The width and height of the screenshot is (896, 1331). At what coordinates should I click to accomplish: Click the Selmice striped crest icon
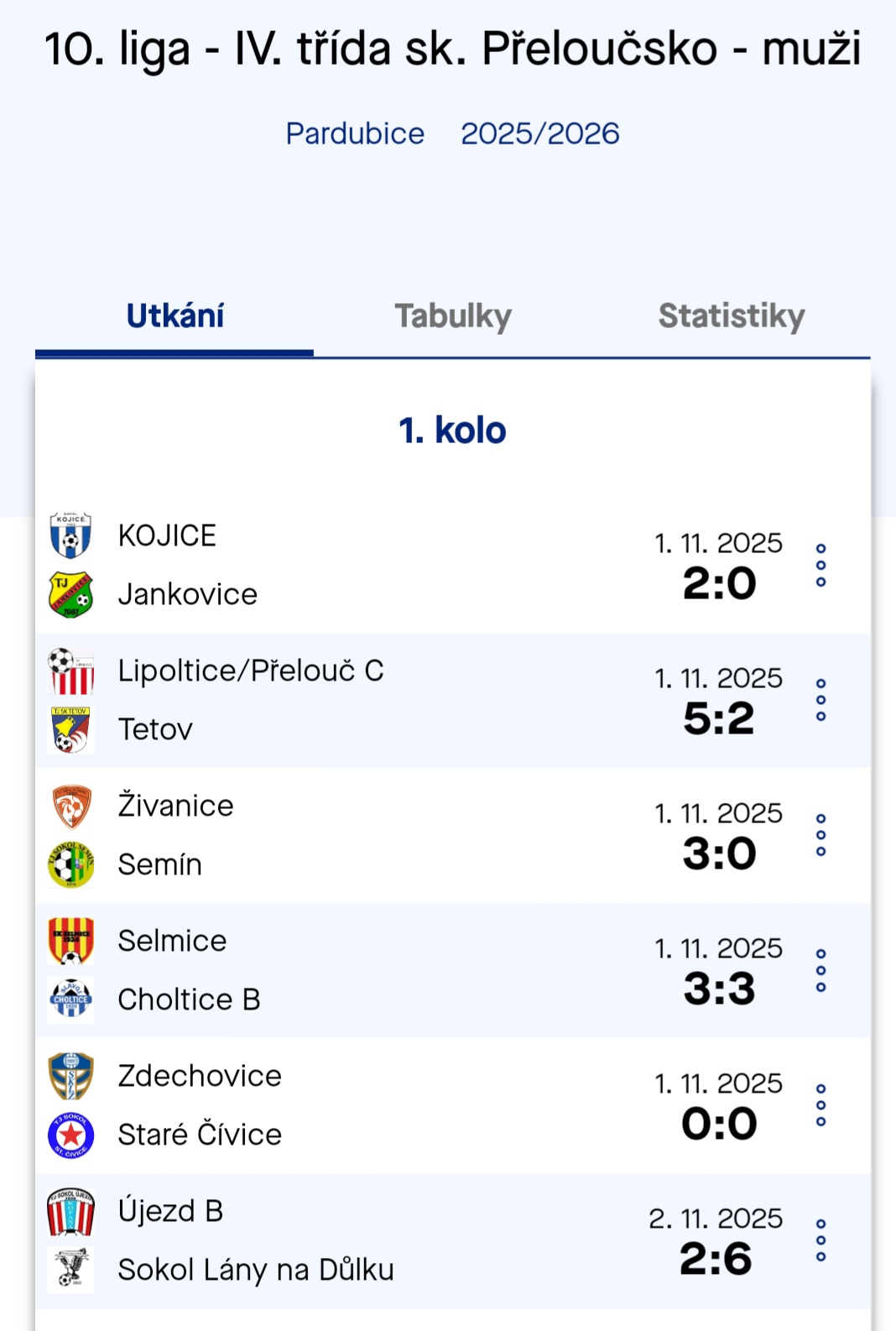pyautogui.click(x=70, y=941)
